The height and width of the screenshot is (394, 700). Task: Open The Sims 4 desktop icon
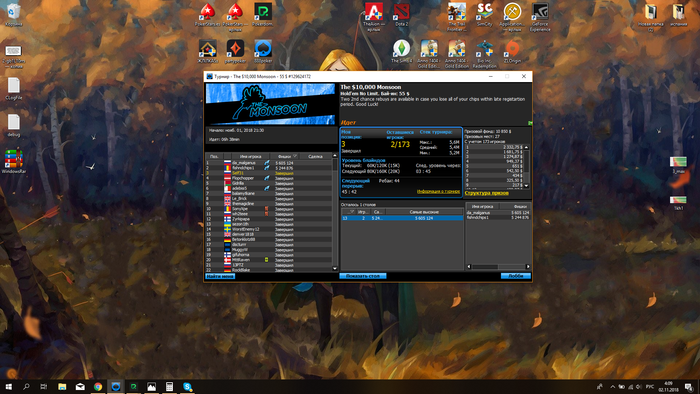pos(401,51)
